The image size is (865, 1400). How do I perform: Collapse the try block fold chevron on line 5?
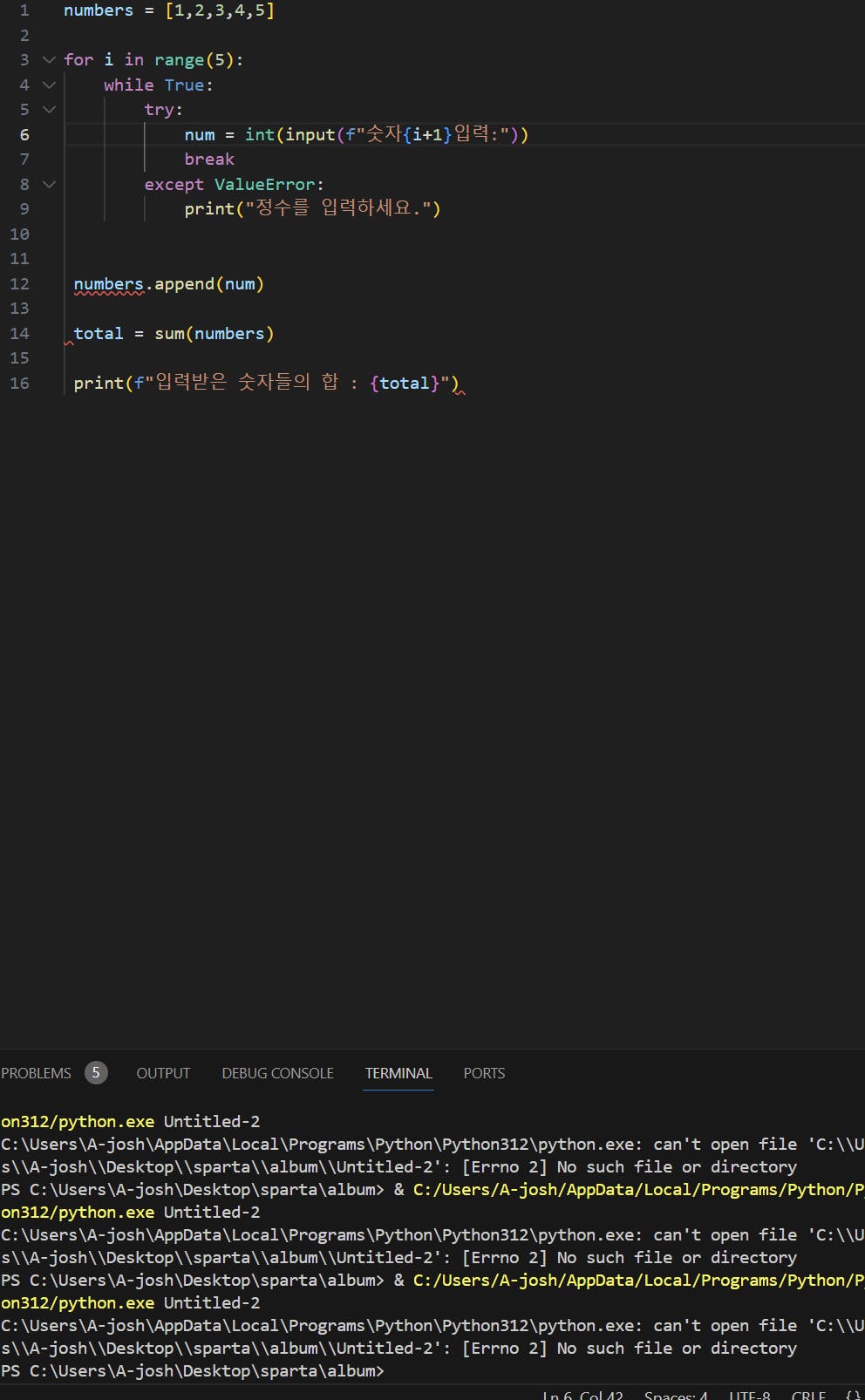click(x=49, y=110)
